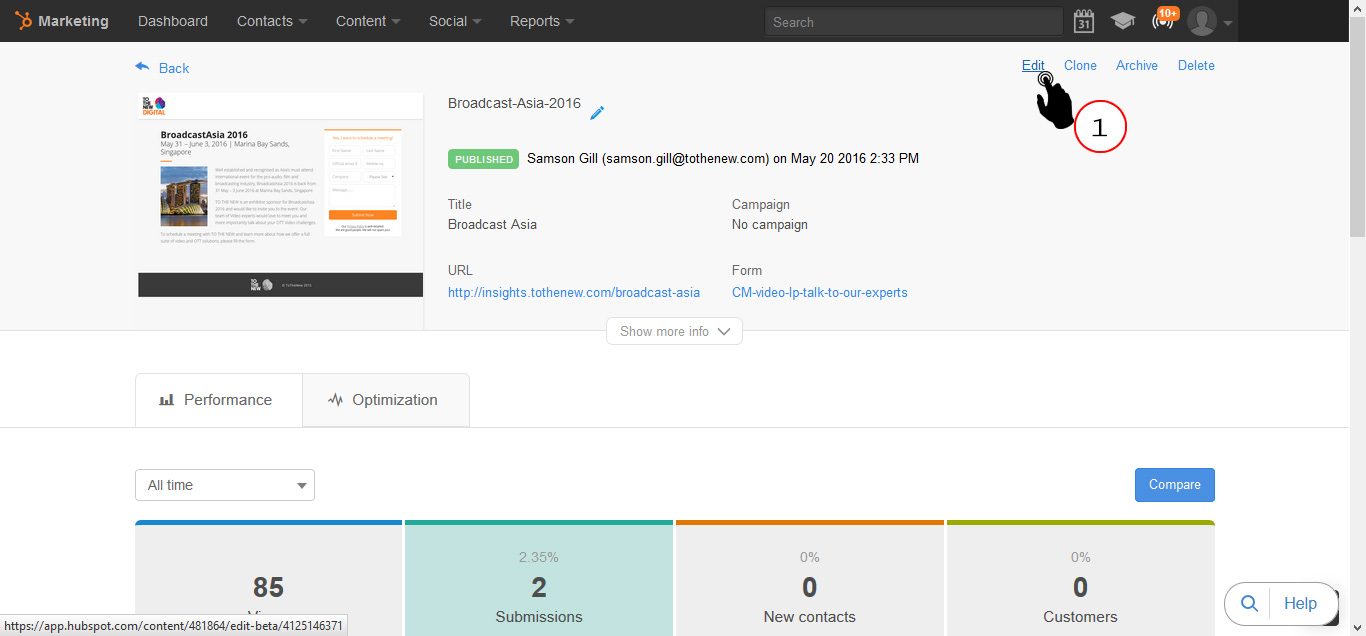Open the calendar icon in top bar
This screenshot has width=1366, height=636.
click(x=1083, y=21)
